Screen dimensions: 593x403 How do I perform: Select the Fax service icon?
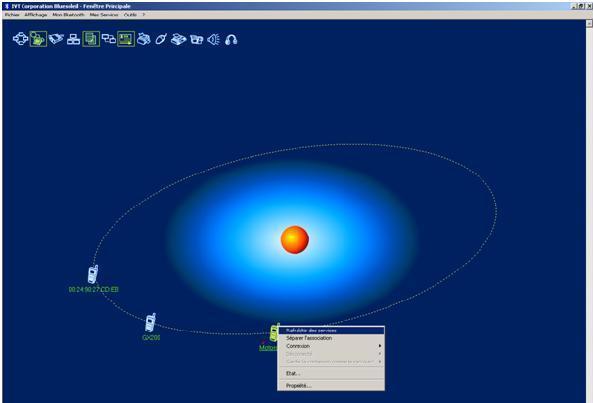tap(179, 39)
